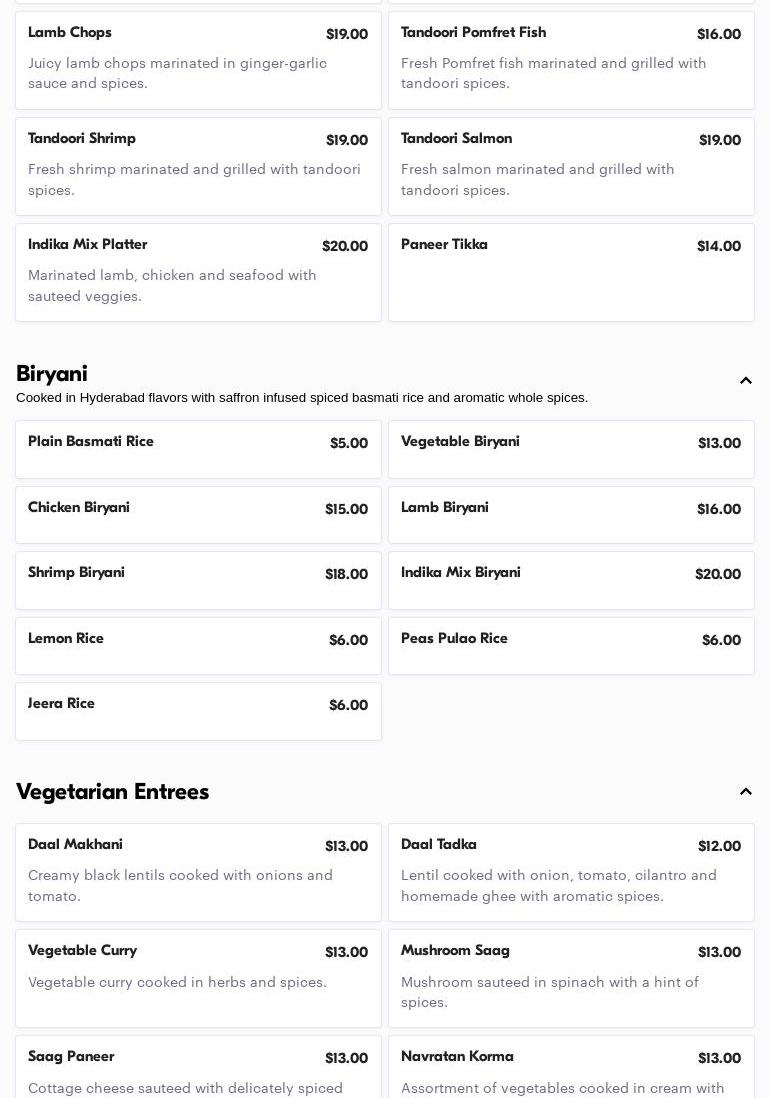
Task: Select the Lamb Chops menu item
Action: [198, 60]
